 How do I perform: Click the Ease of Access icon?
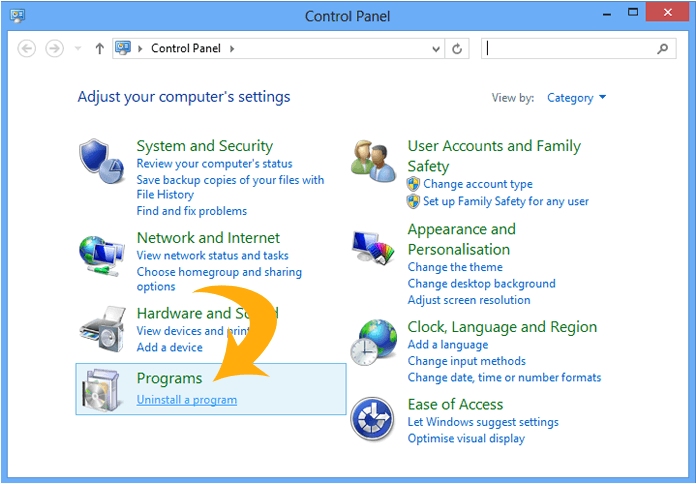coord(372,418)
